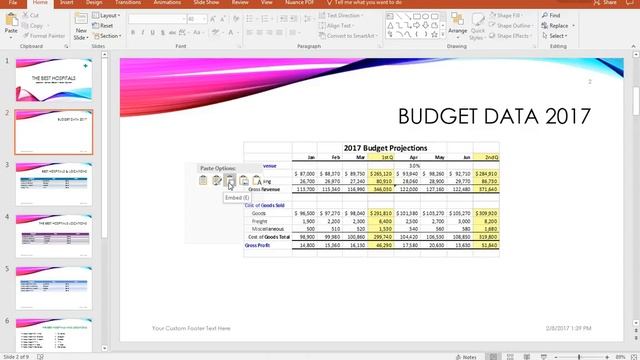Reset the slide layout

[x=103, y=25]
